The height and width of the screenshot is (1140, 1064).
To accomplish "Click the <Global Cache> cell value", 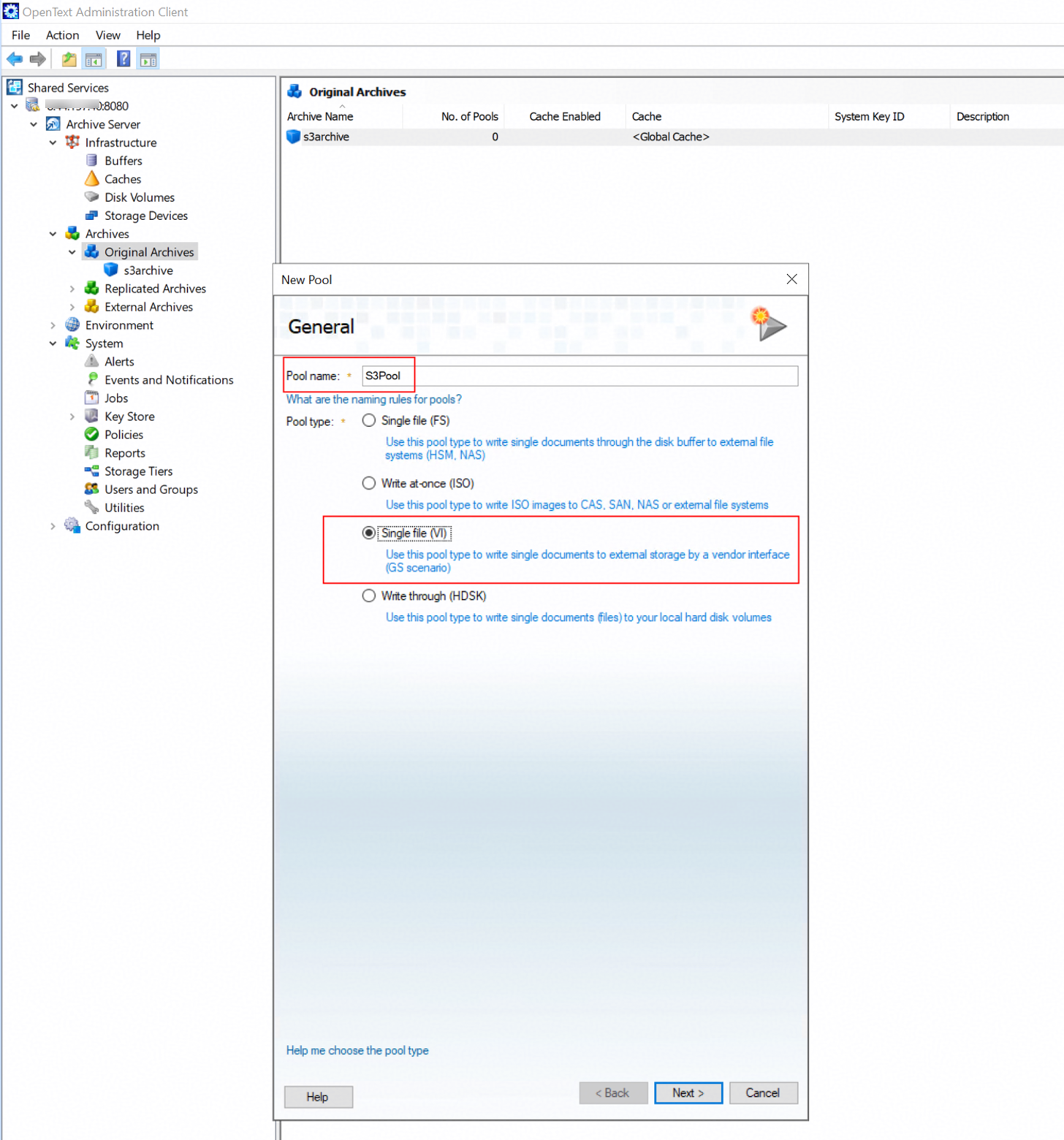I will (671, 137).
